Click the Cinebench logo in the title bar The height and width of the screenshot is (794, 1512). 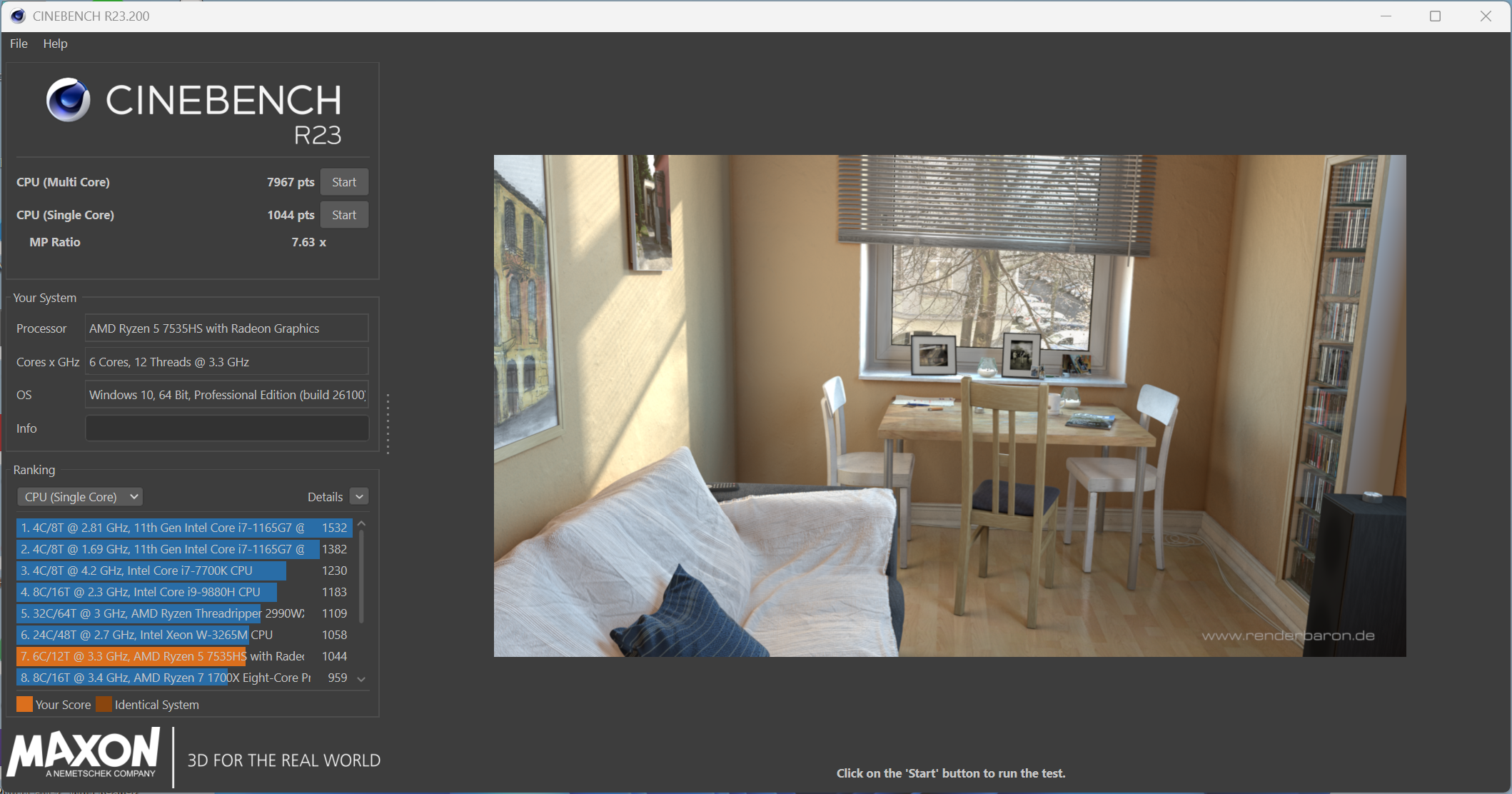pyautogui.click(x=18, y=16)
